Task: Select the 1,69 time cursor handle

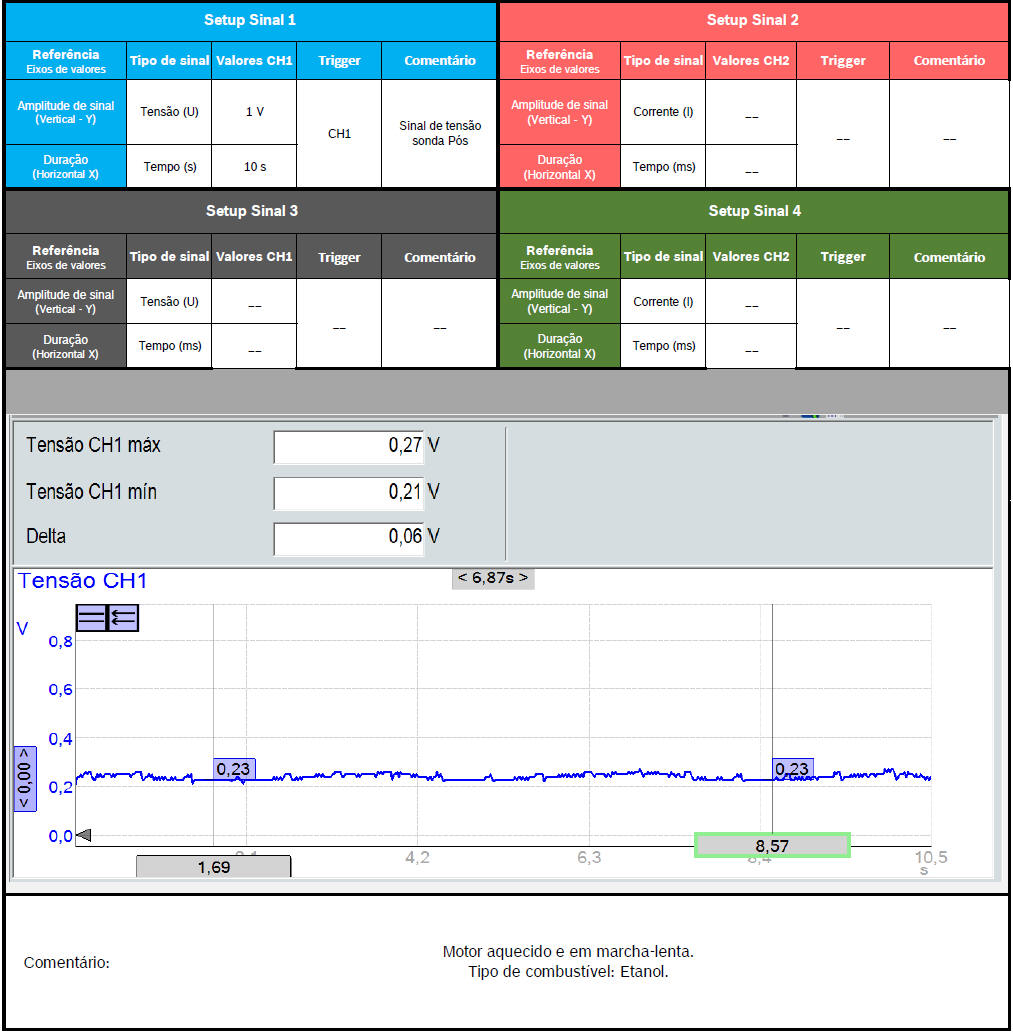Action: (213, 867)
